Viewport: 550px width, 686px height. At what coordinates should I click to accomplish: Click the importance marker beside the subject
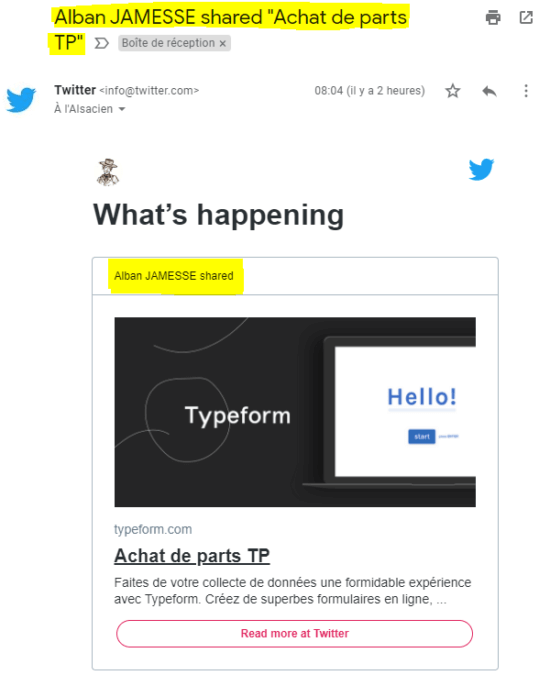point(102,43)
